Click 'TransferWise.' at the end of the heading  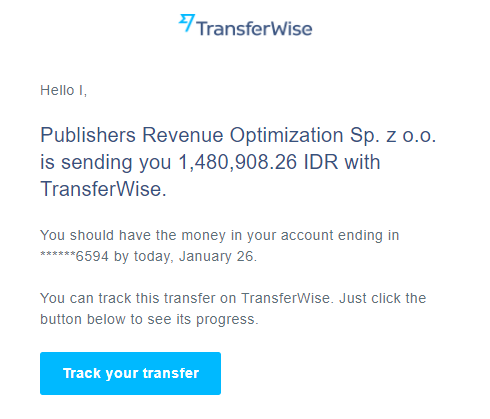pyautogui.click(x=103, y=189)
